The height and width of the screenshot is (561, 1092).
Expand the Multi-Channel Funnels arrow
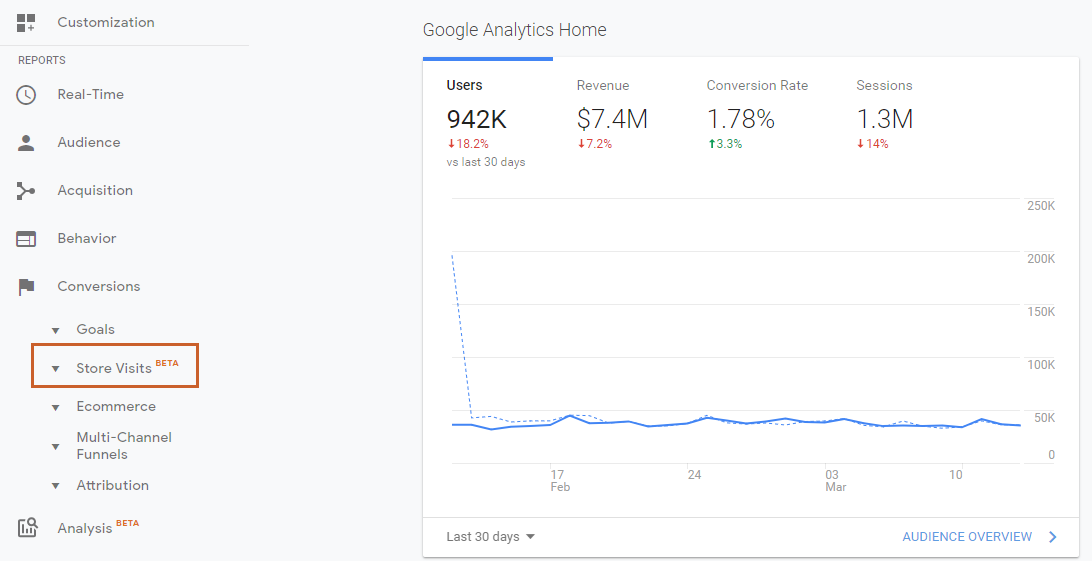[x=56, y=446]
